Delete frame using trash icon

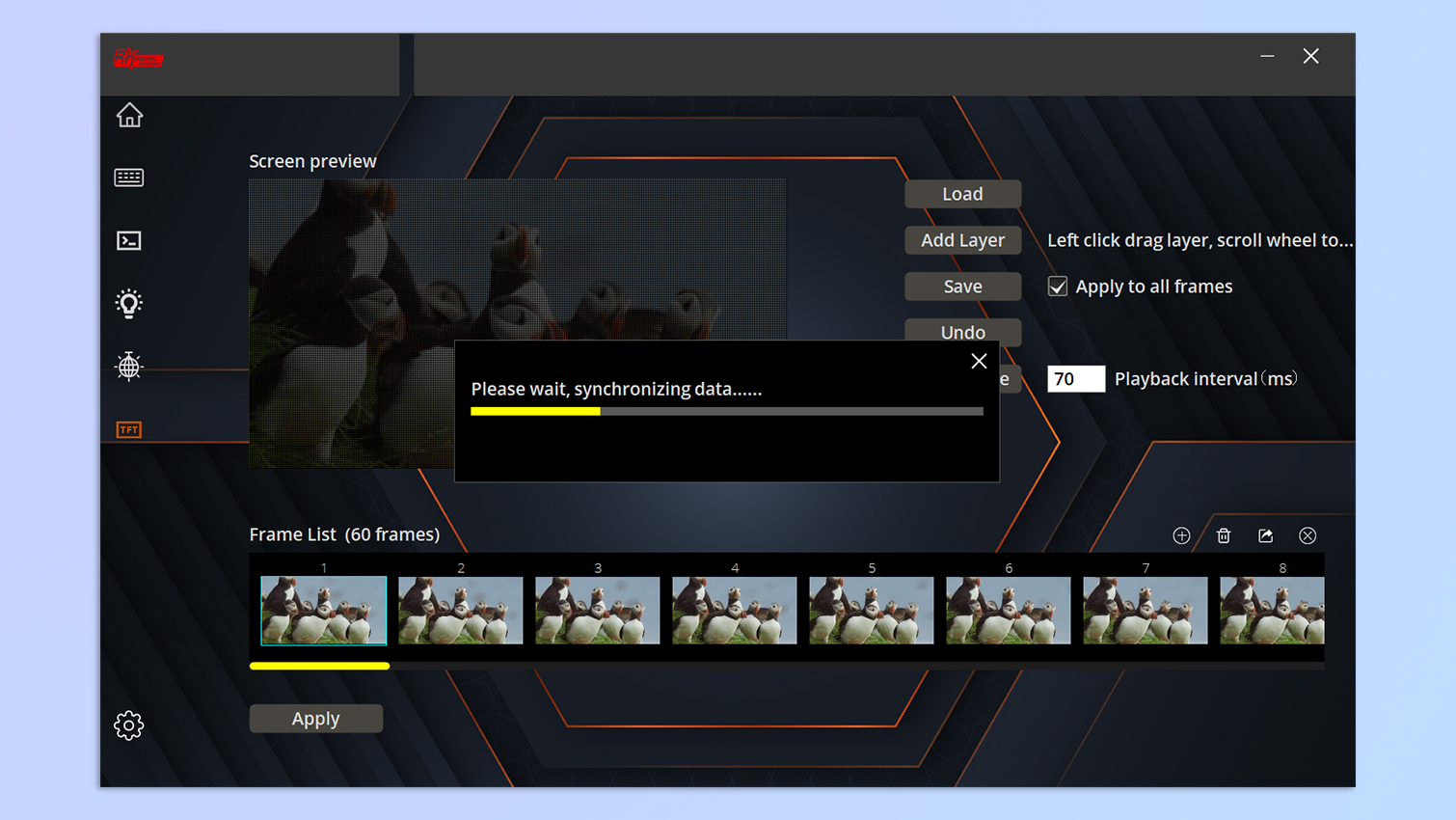1224,535
